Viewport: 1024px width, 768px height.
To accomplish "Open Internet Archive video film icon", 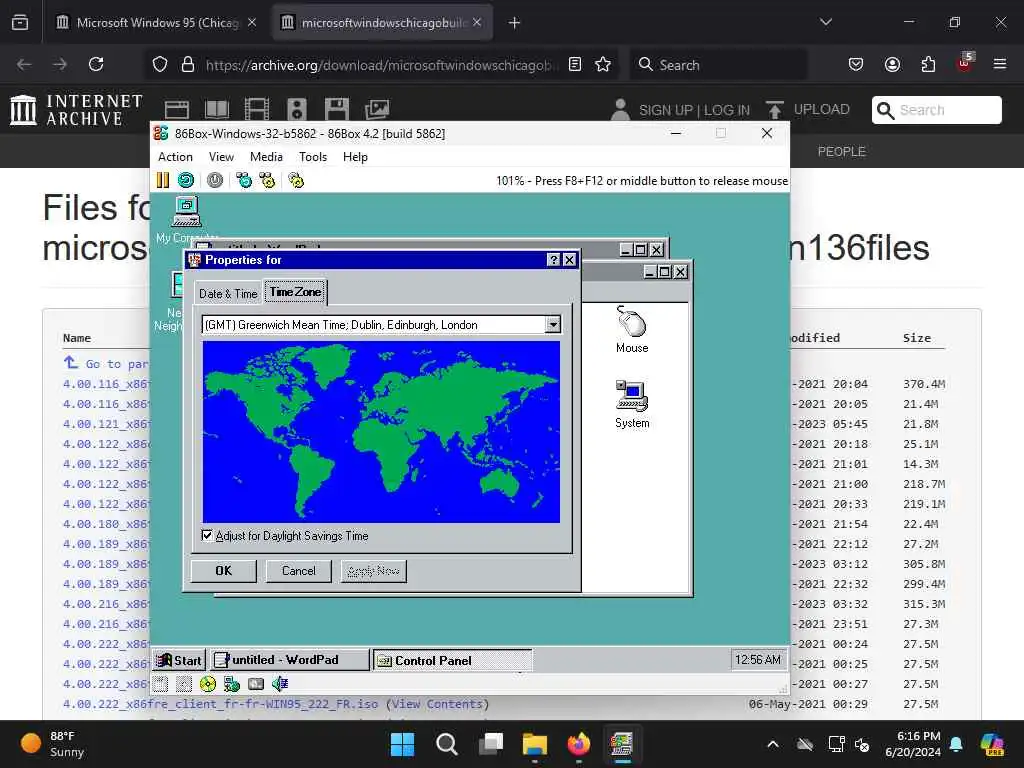I will [256, 109].
